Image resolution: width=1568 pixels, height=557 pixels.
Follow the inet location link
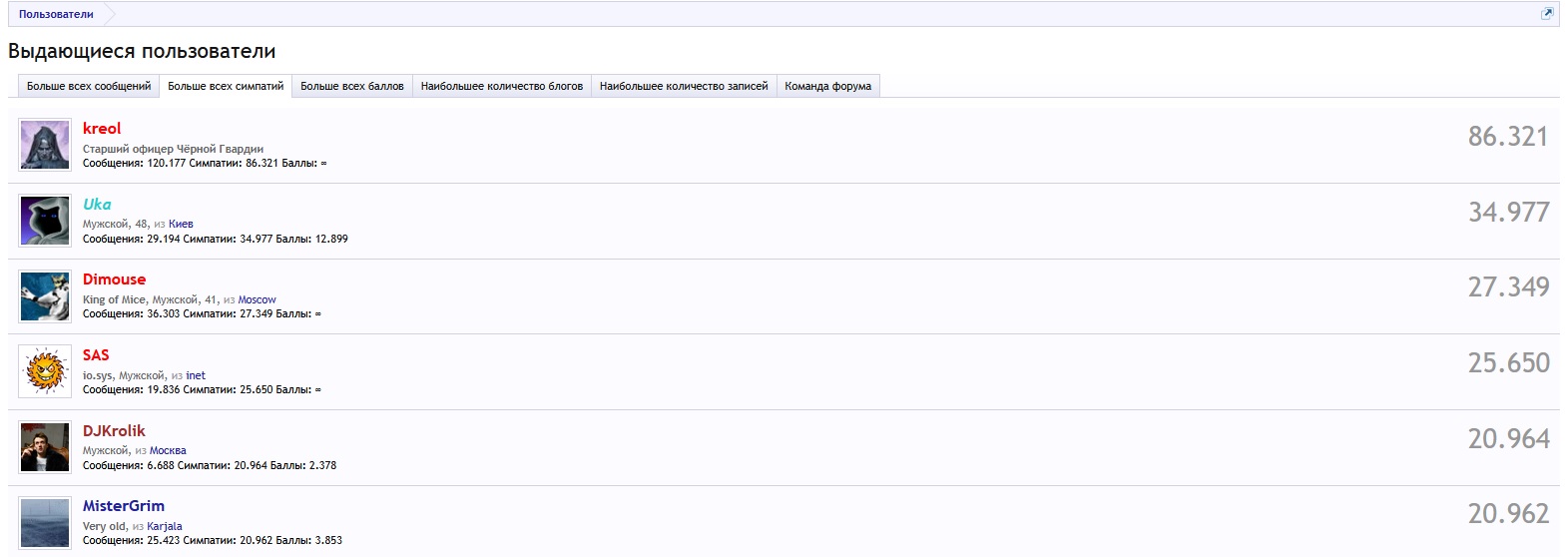pyautogui.click(x=196, y=375)
